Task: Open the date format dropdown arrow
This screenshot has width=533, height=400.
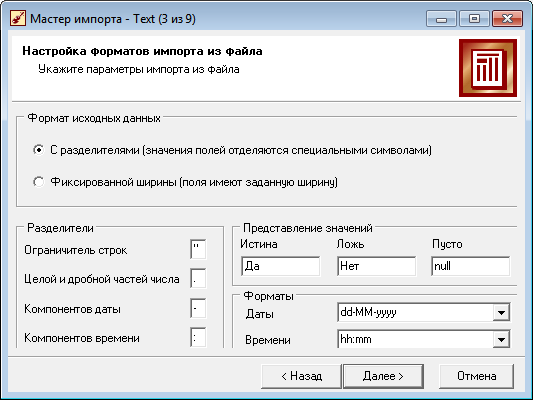Action: click(501, 312)
